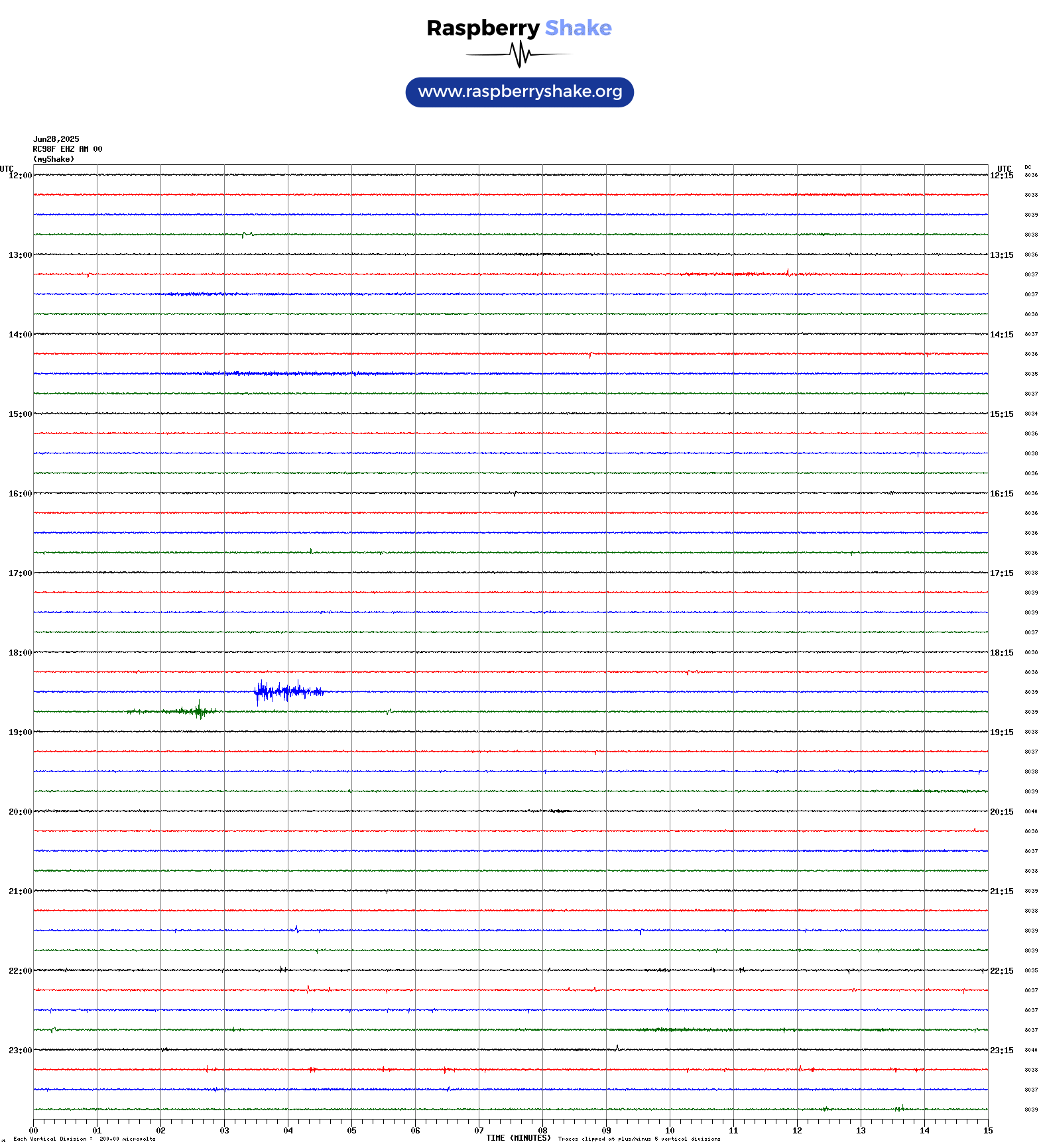Click the 15:00 row time label

[x=20, y=414]
